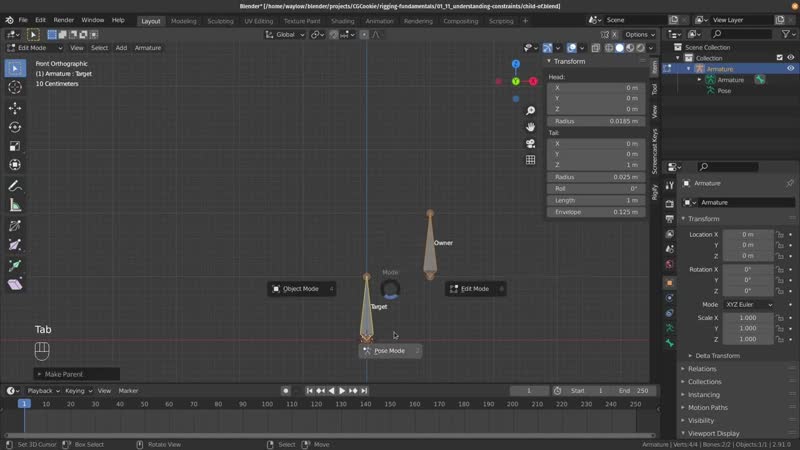Collapse the Viewport Display panel

(x=713, y=434)
